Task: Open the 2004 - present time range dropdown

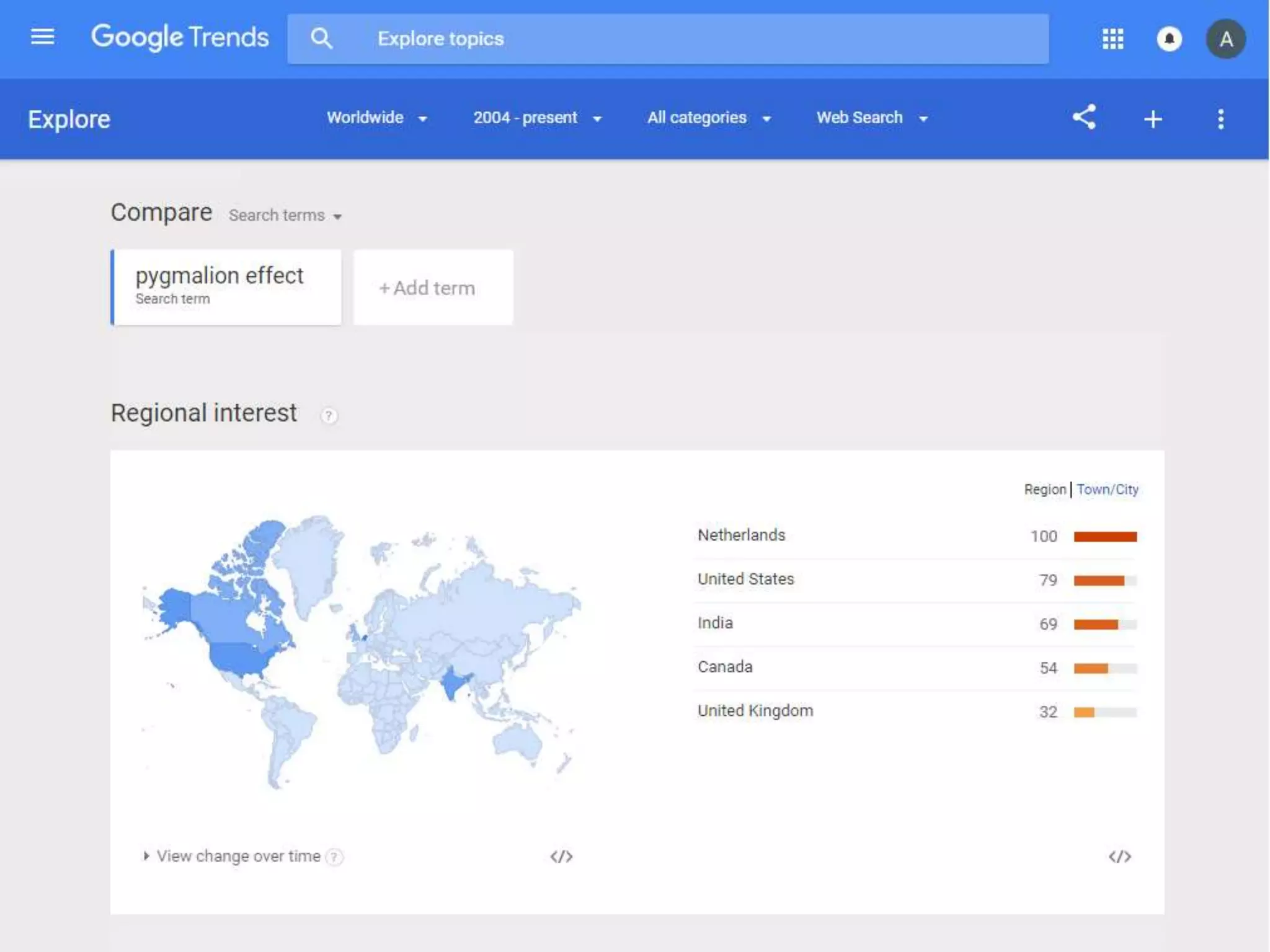Action: 537,118
